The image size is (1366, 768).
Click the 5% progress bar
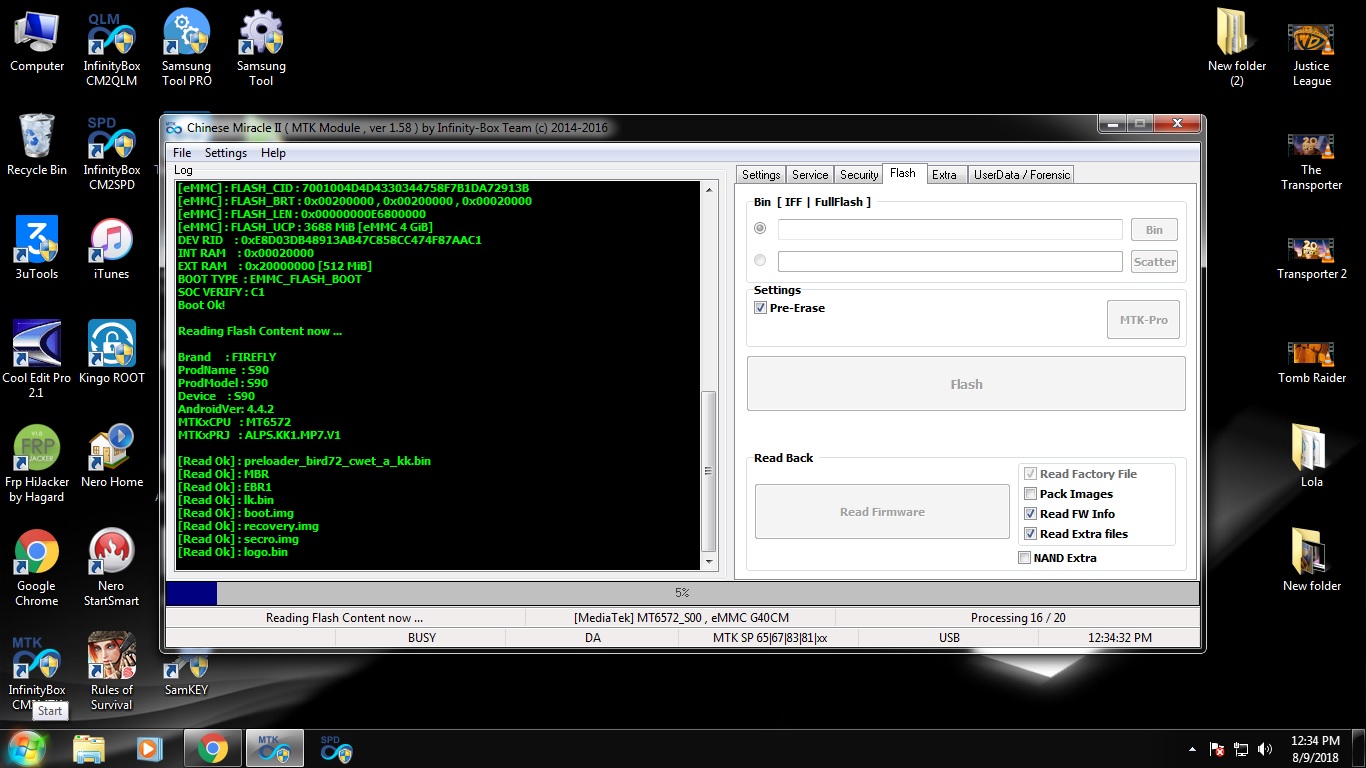click(682, 593)
